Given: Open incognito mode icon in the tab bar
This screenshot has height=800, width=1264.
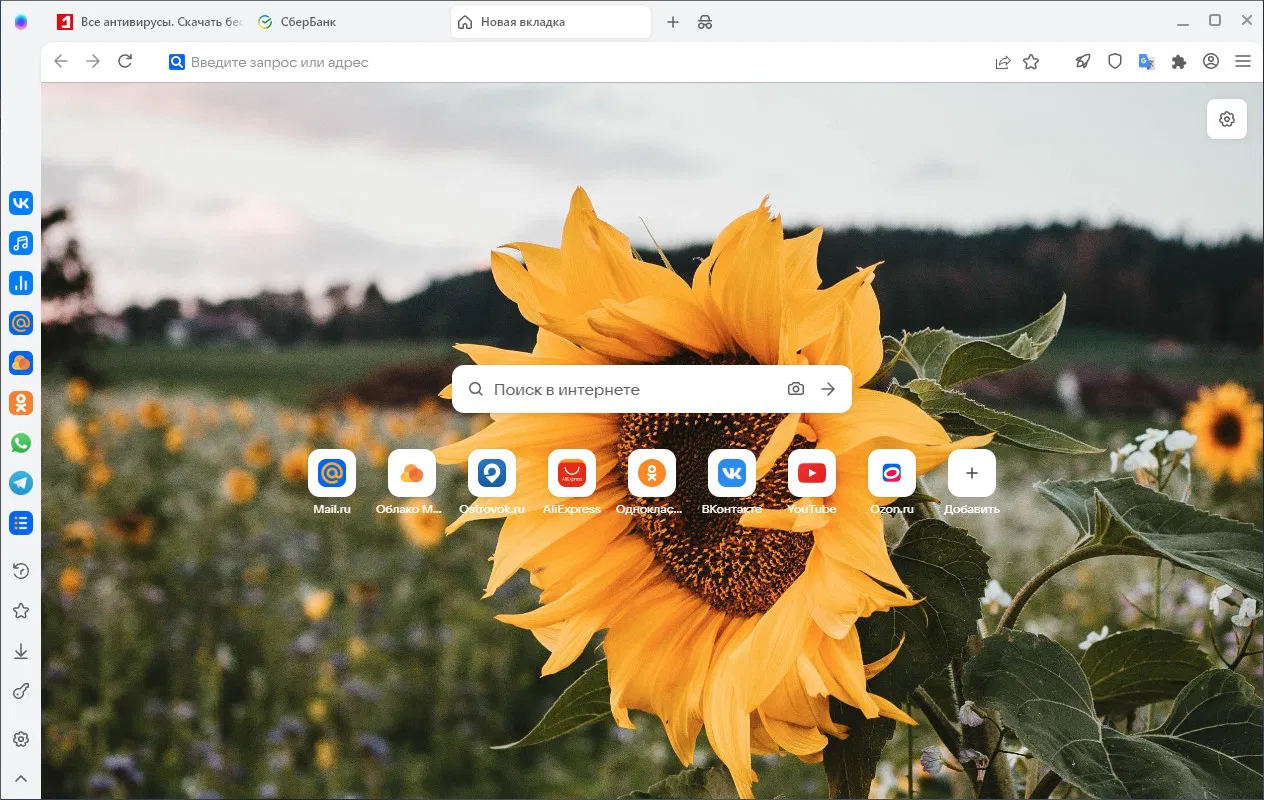Looking at the screenshot, I should click(x=705, y=22).
